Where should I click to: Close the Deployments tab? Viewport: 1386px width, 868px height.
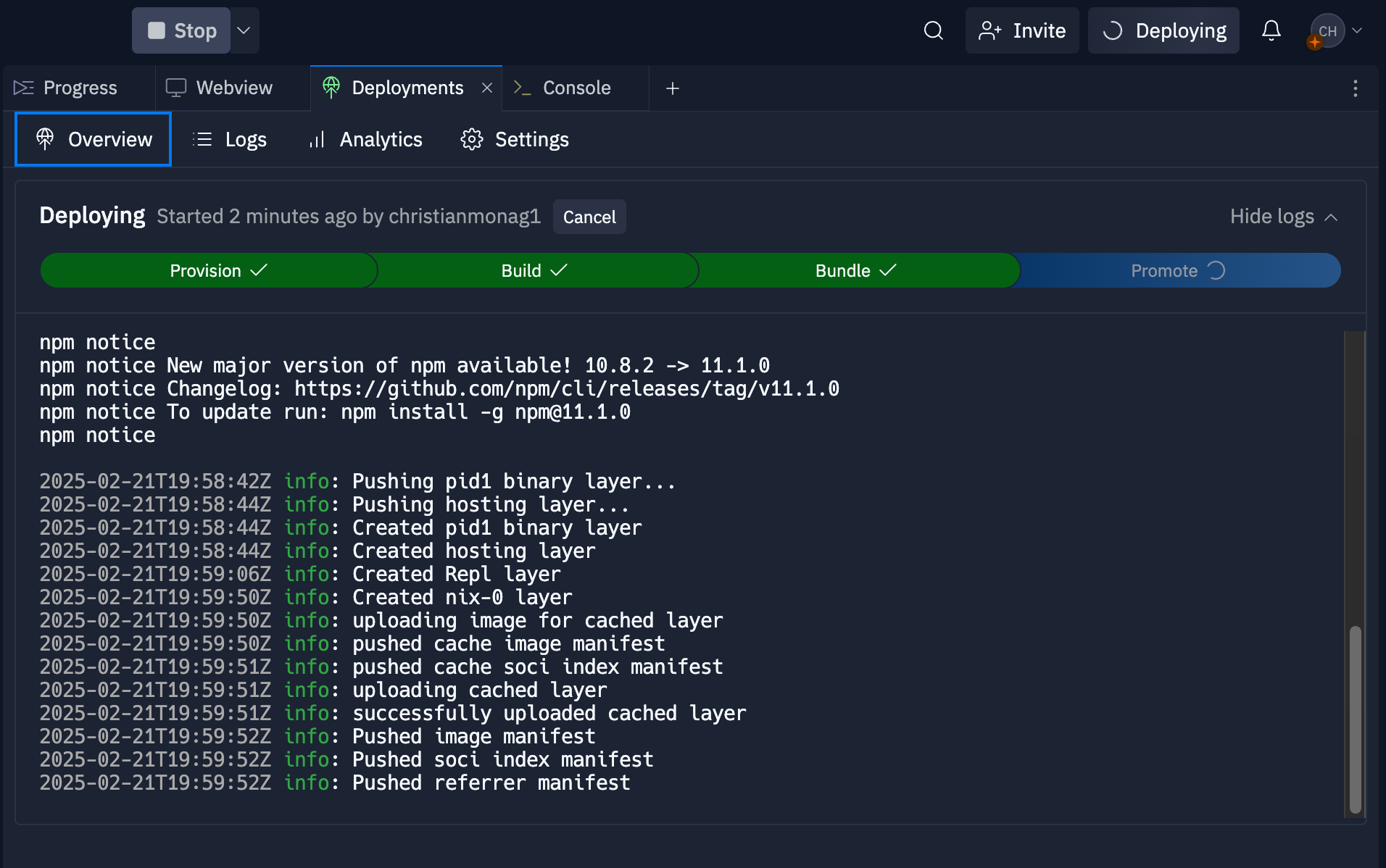pyautogui.click(x=488, y=88)
